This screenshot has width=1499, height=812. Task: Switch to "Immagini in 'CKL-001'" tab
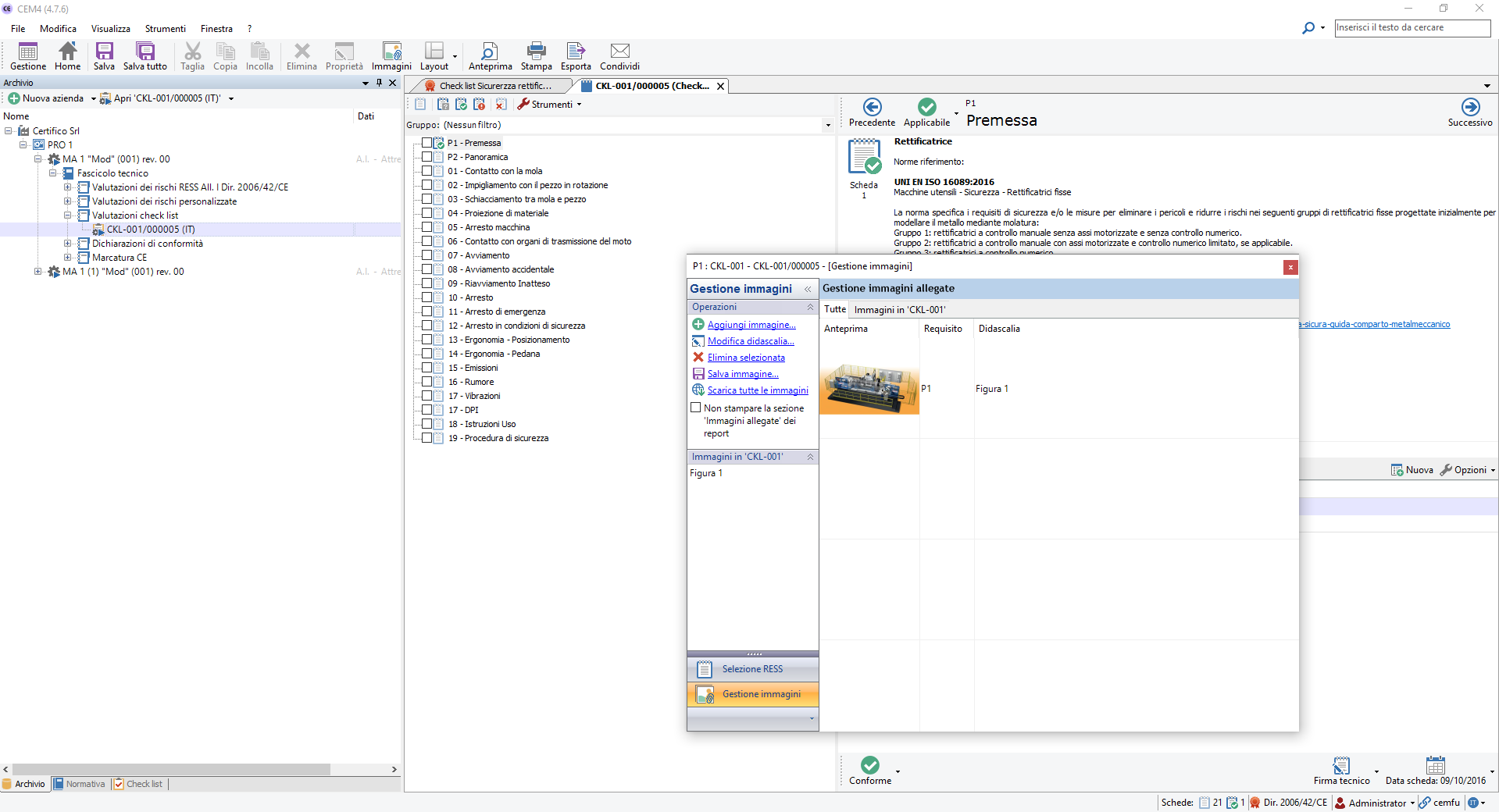(x=899, y=310)
